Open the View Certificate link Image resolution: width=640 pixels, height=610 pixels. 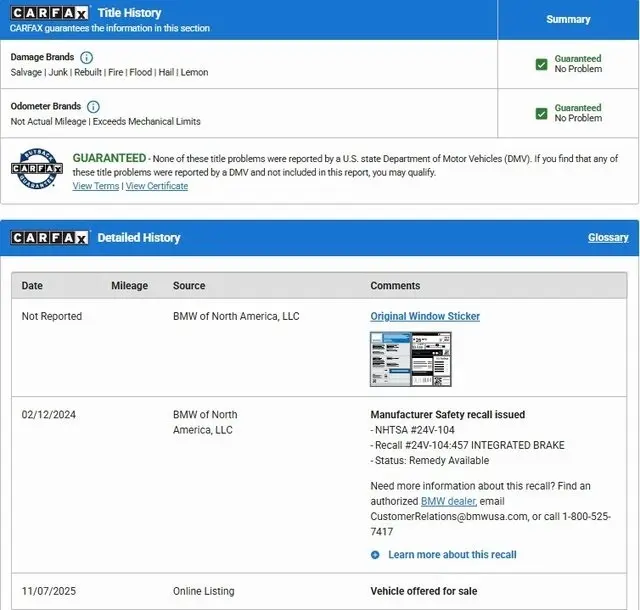(x=157, y=186)
